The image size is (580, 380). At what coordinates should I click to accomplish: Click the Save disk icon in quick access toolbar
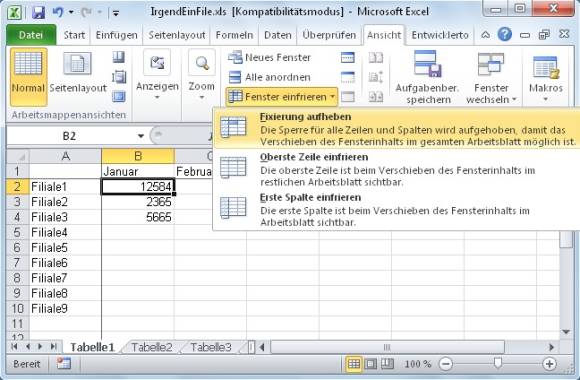(38, 13)
